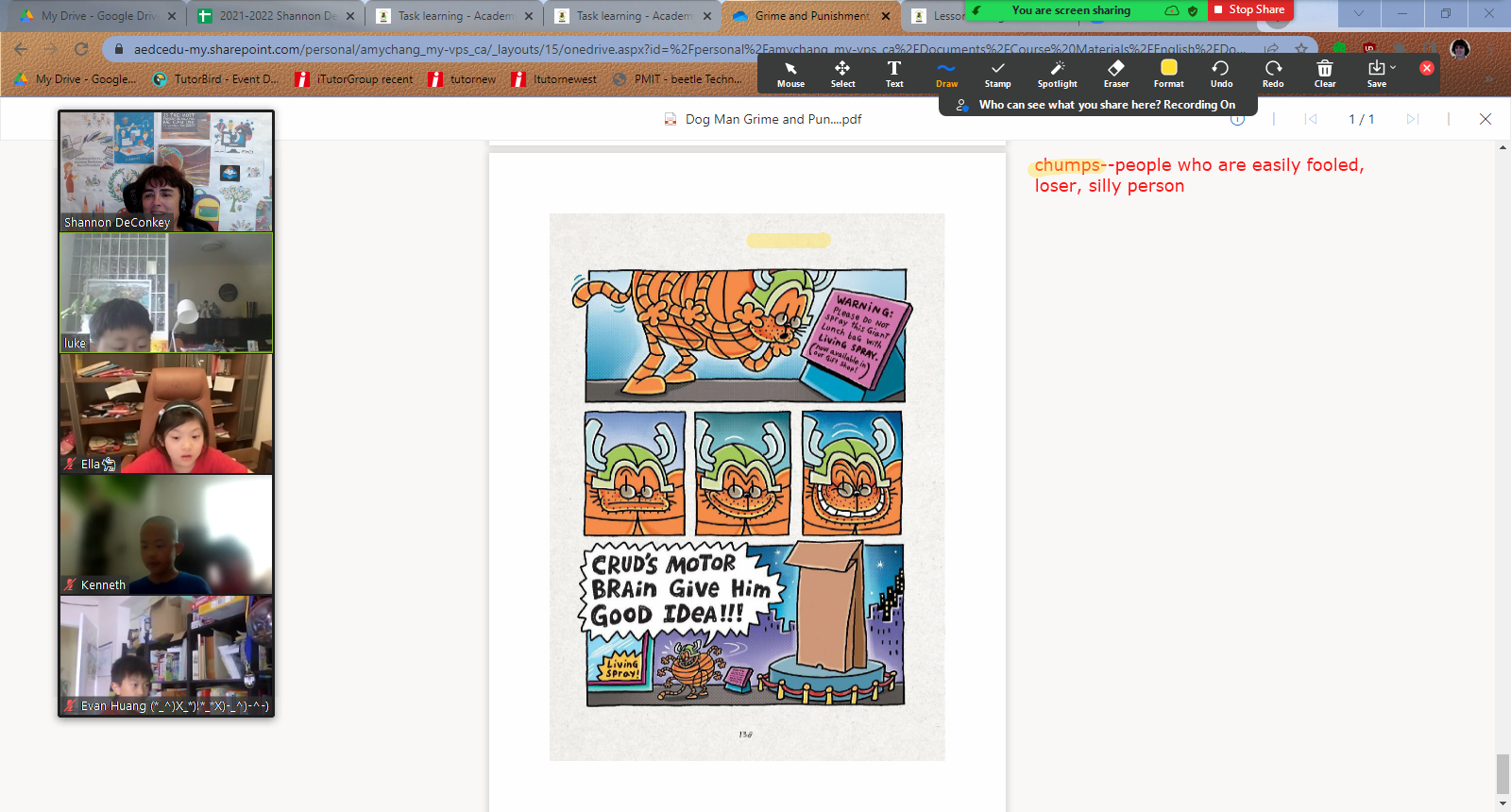Screen dimensions: 1511x812
Task: Switch to second Task learning - Academ tab
Action: click(630, 15)
